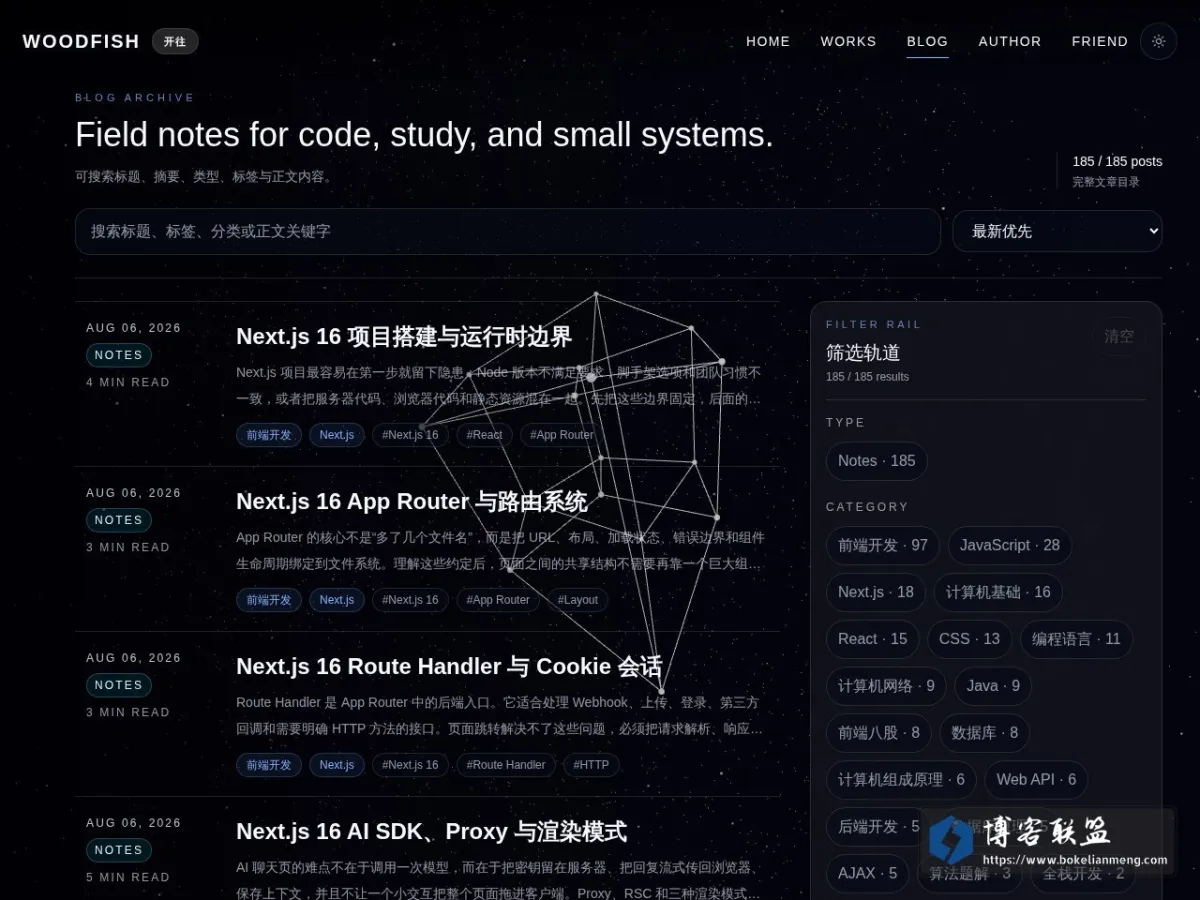
Task: Toggle the light/dark theme sun icon
Action: pos(1158,41)
